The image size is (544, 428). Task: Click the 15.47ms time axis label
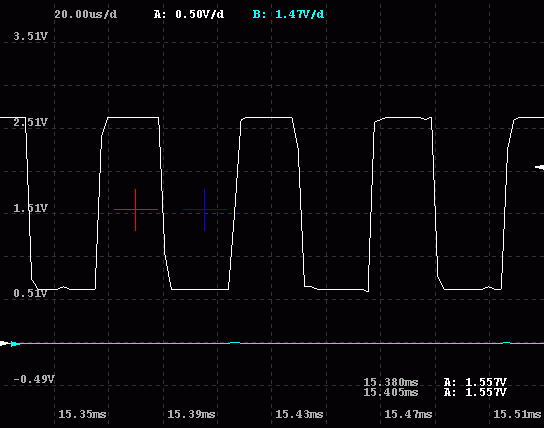[408, 414]
